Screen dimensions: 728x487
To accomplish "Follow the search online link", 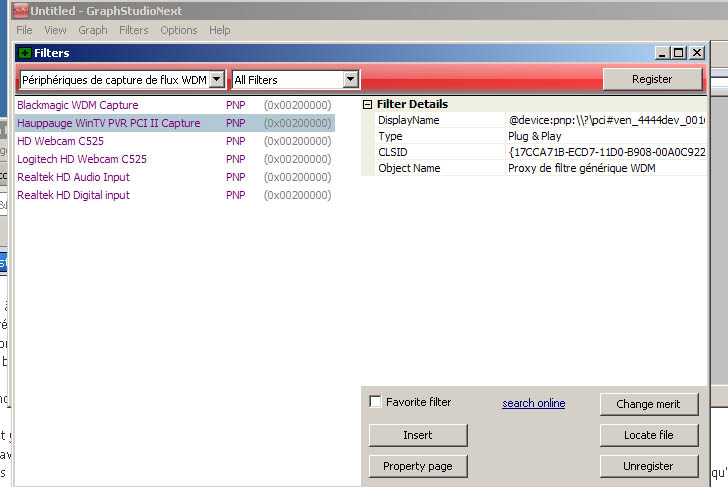I will click(x=533, y=403).
